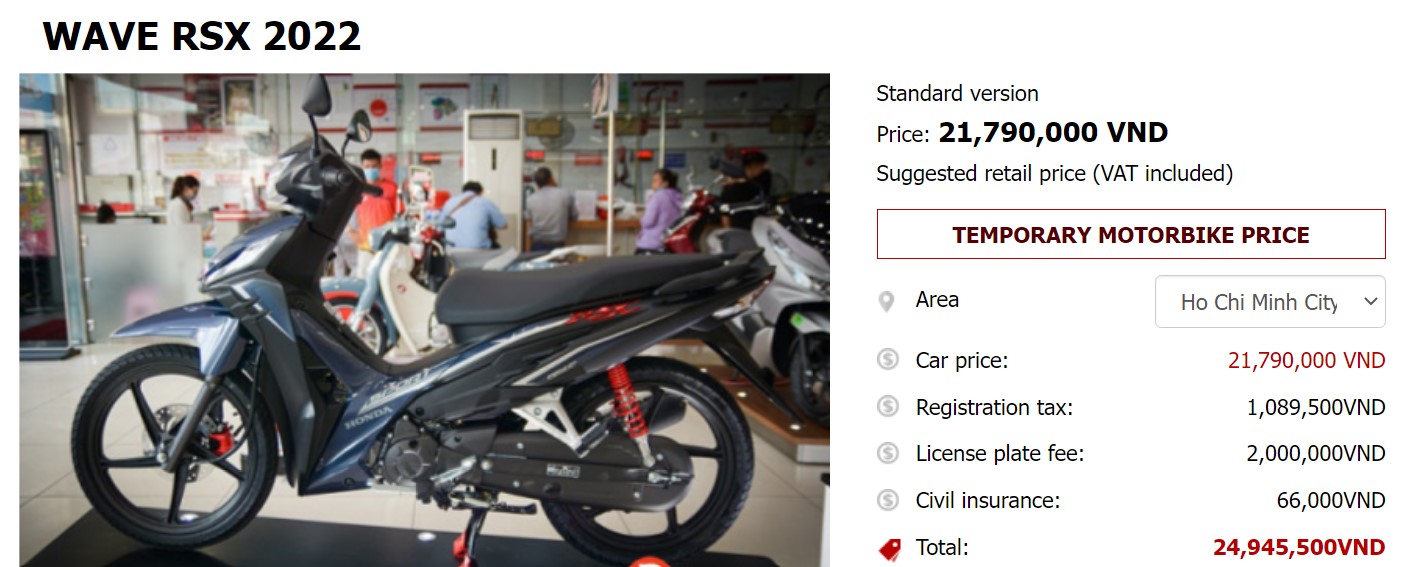Click the chevron arrow in the area selector
The height and width of the screenshot is (567, 1420).
point(1370,302)
